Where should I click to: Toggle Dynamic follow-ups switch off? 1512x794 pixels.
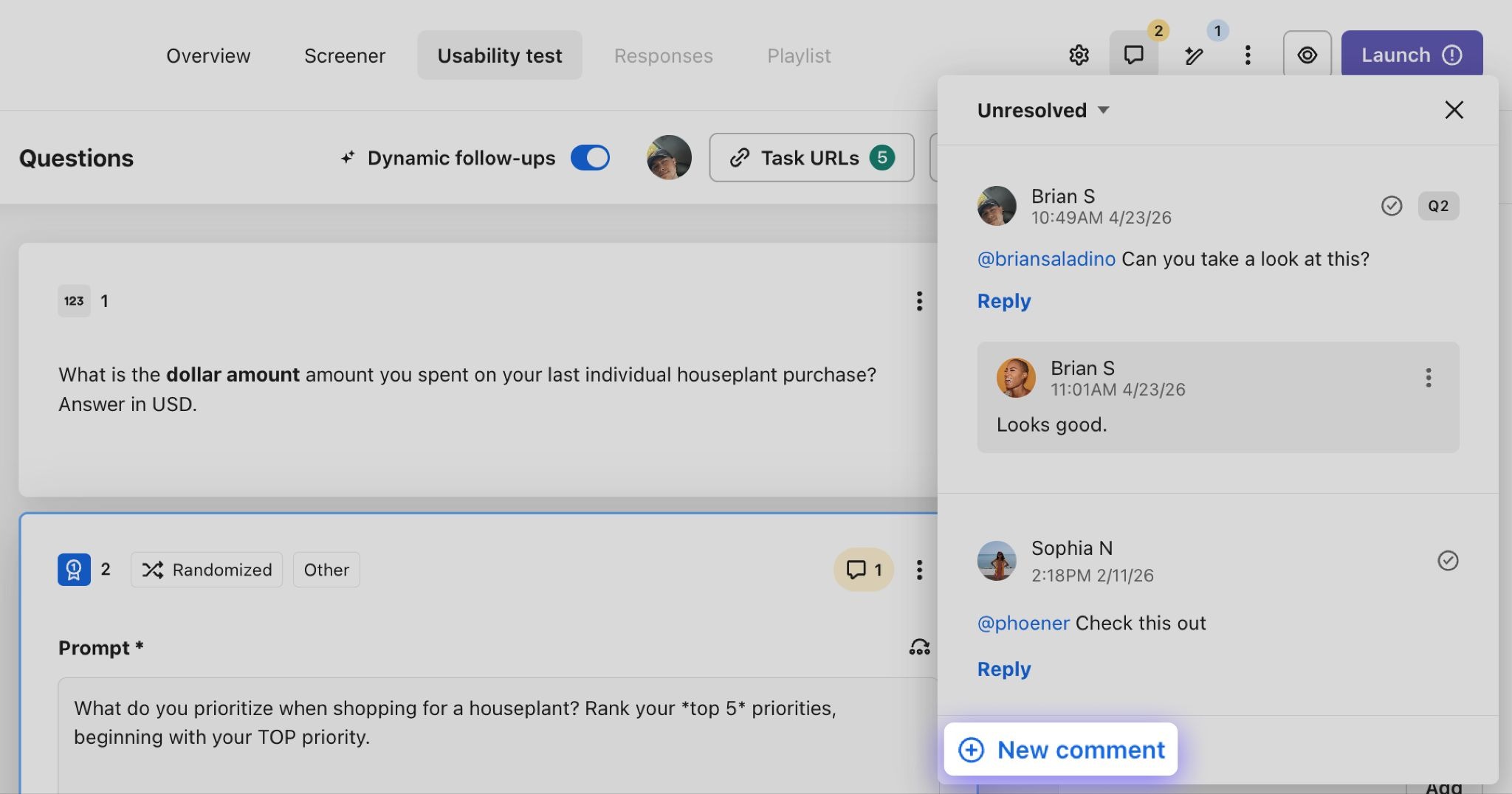[x=590, y=158]
